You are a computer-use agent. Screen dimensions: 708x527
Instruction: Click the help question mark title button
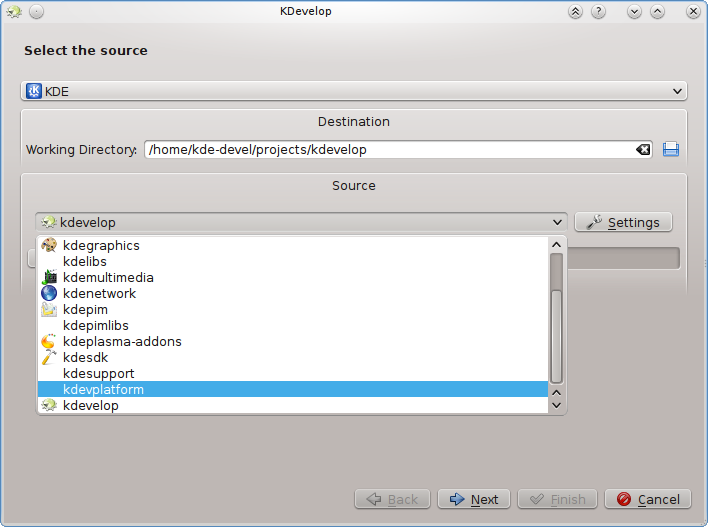(598, 11)
